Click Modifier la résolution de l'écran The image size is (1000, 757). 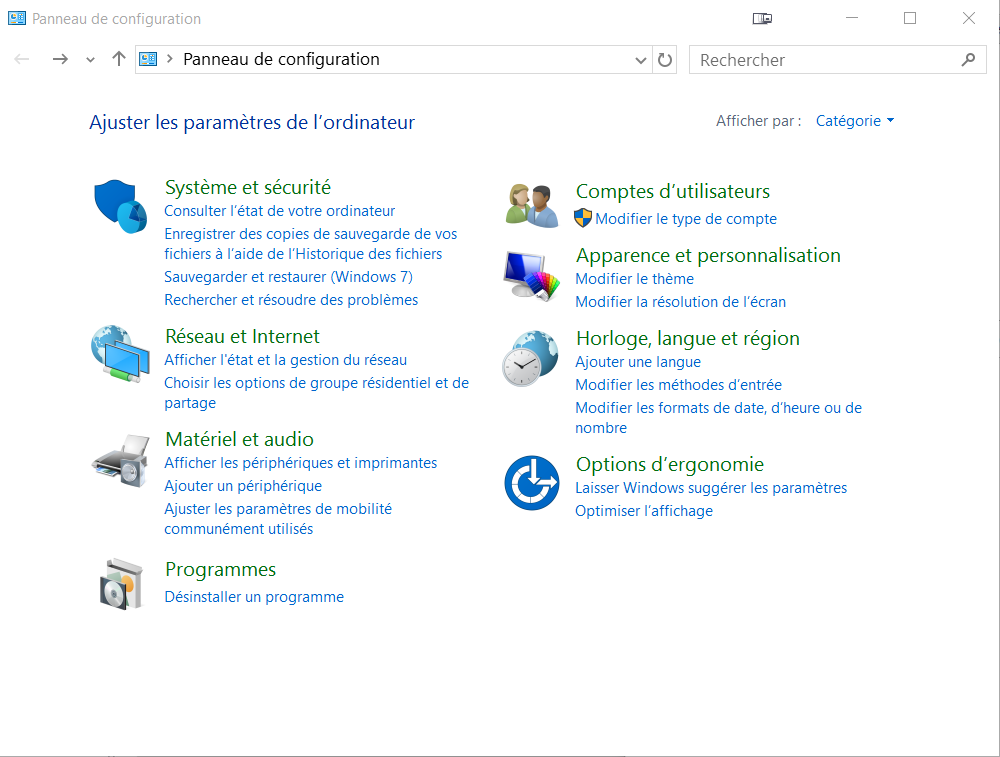coord(680,302)
